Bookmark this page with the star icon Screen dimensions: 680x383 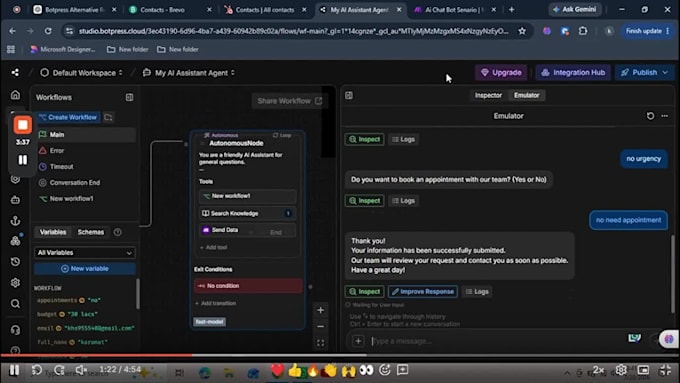click(x=522, y=31)
